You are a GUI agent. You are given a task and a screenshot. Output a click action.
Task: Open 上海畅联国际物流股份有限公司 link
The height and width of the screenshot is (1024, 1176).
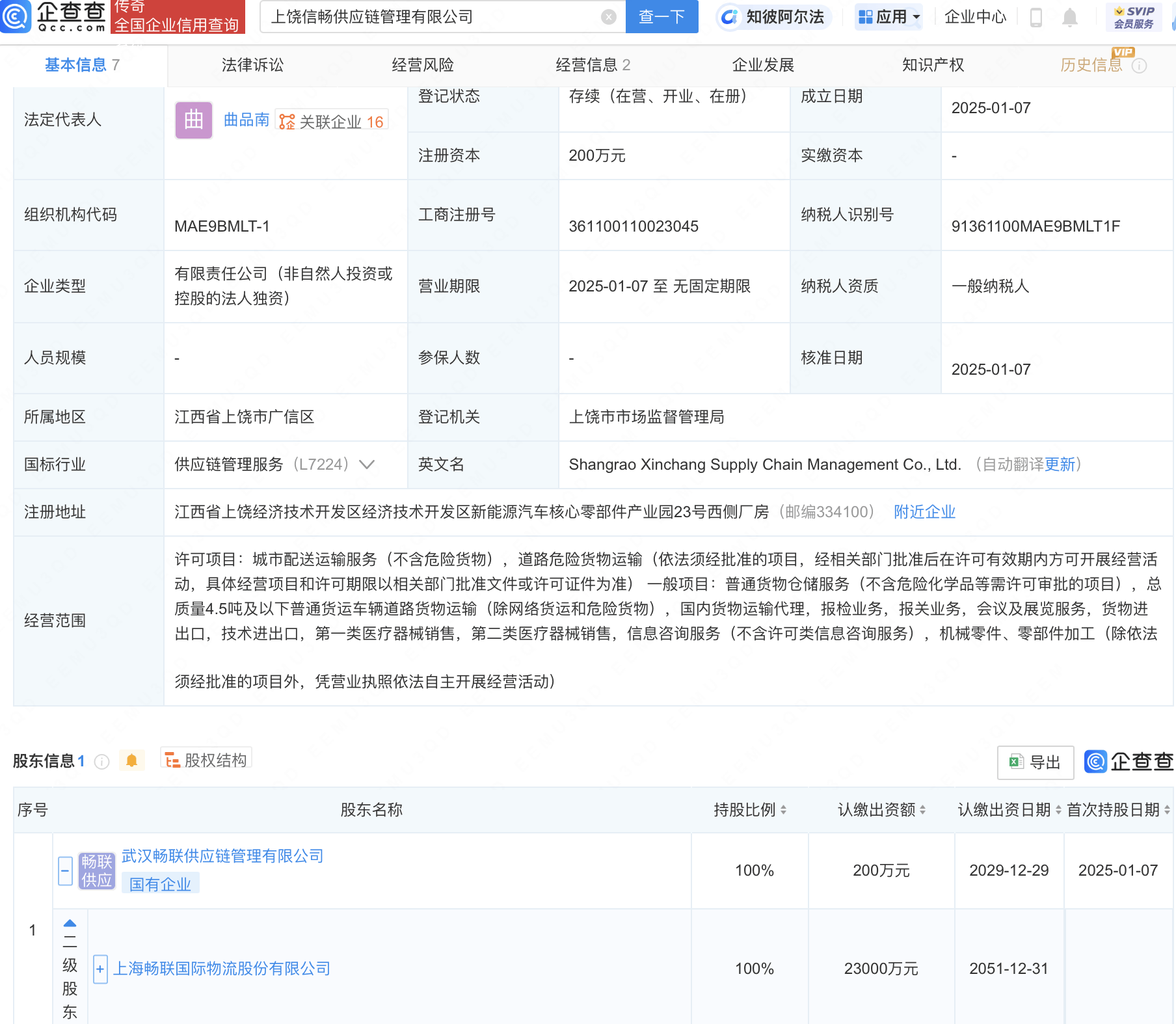(x=222, y=969)
